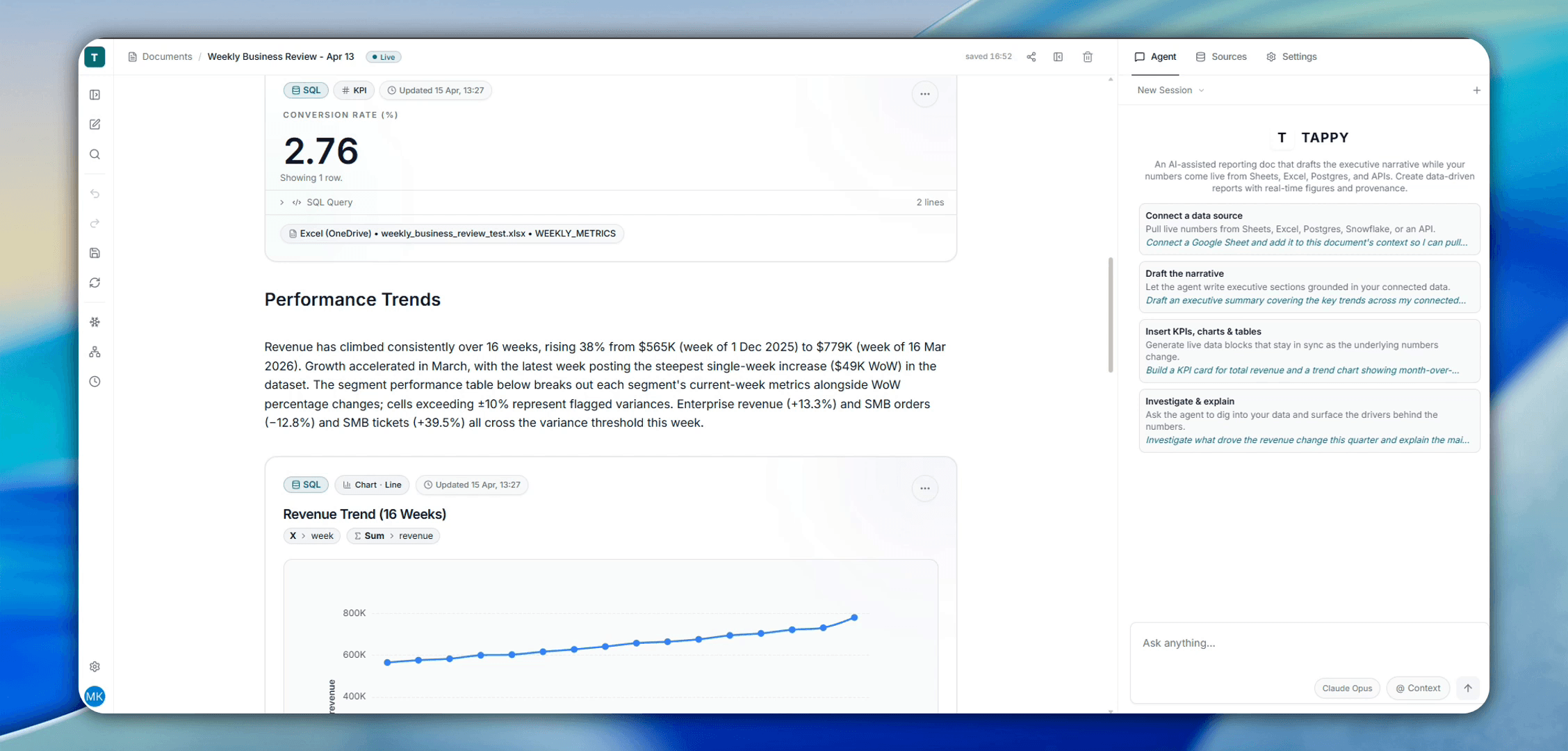Image resolution: width=1568 pixels, height=751 pixels.
Task: Click the Performance Trends heading
Action: pos(352,300)
